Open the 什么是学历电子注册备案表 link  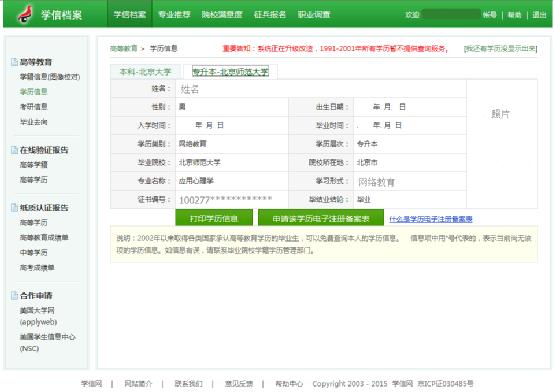click(x=431, y=219)
